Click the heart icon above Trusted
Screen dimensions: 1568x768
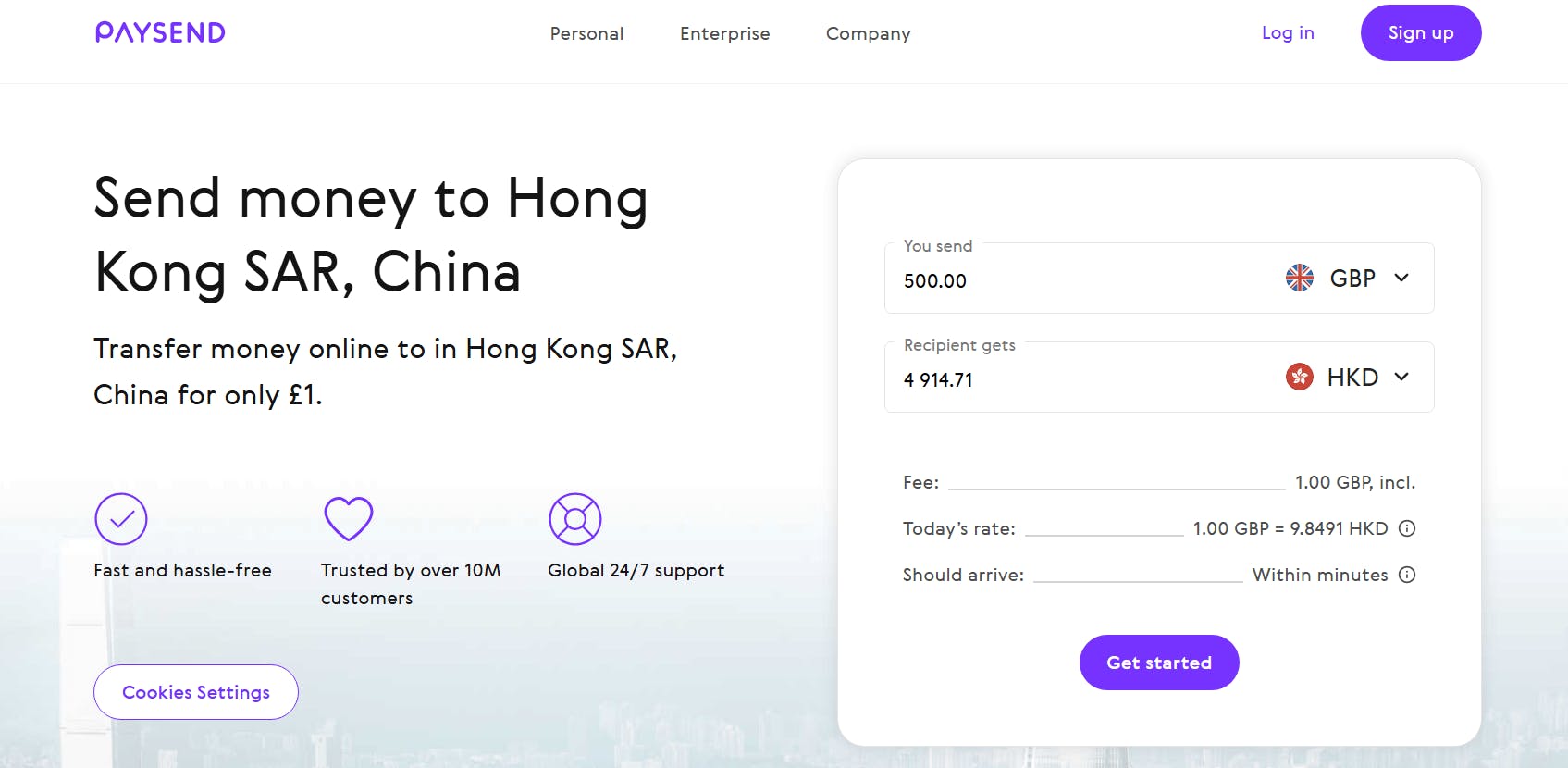349,518
